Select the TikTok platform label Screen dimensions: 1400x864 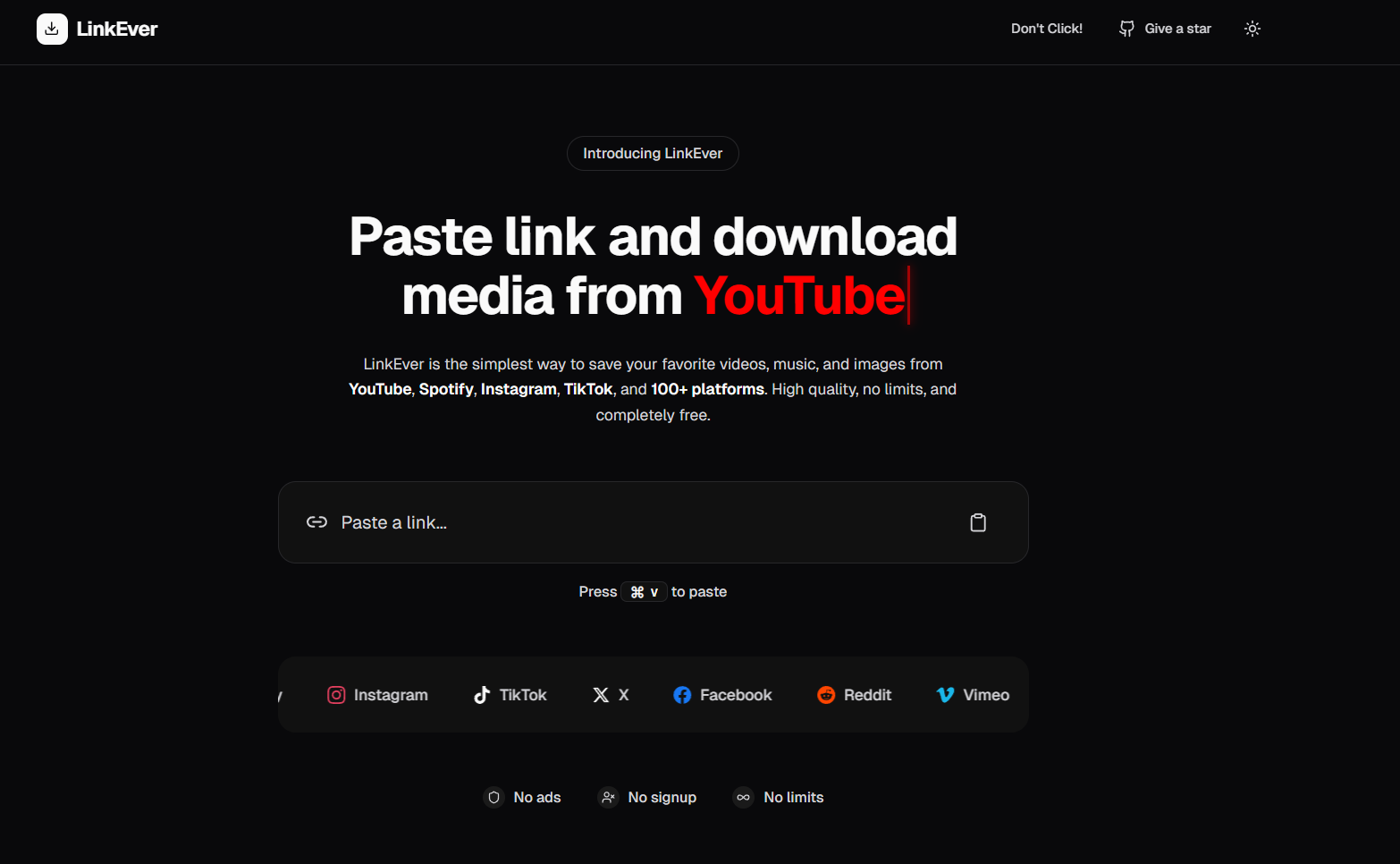pos(523,695)
